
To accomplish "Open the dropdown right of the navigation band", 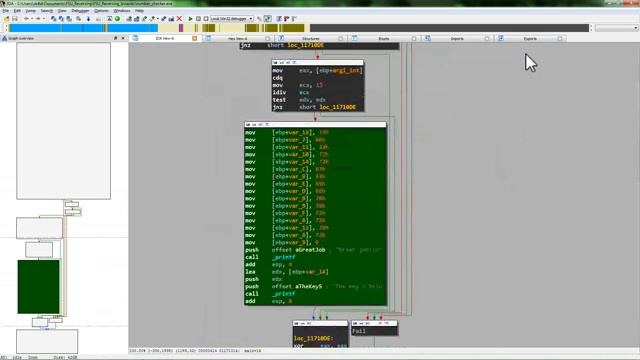I will click(x=636, y=28).
